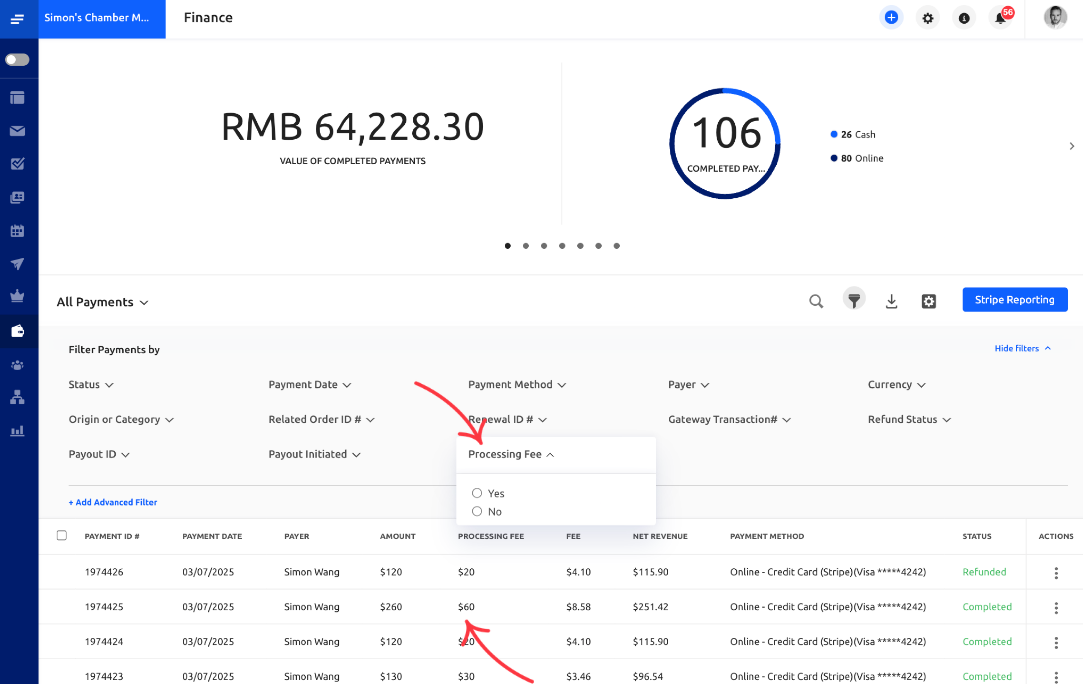Open the notifications bell icon
Image resolution: width=1083 pixels, height=684 pixels.
pos(1001,18)
